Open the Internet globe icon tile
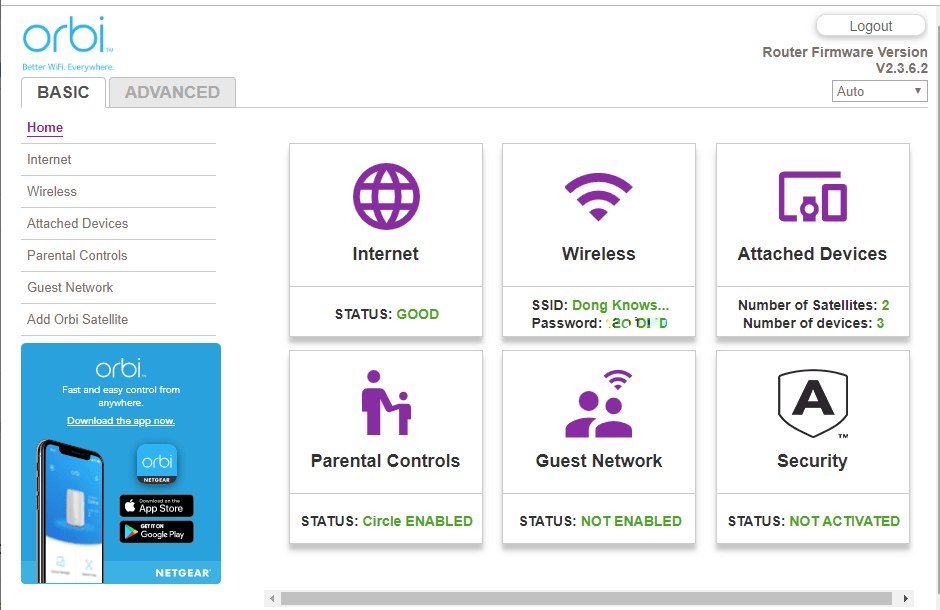This screenshot has width=940, height=610. click(x=386, y=196)
